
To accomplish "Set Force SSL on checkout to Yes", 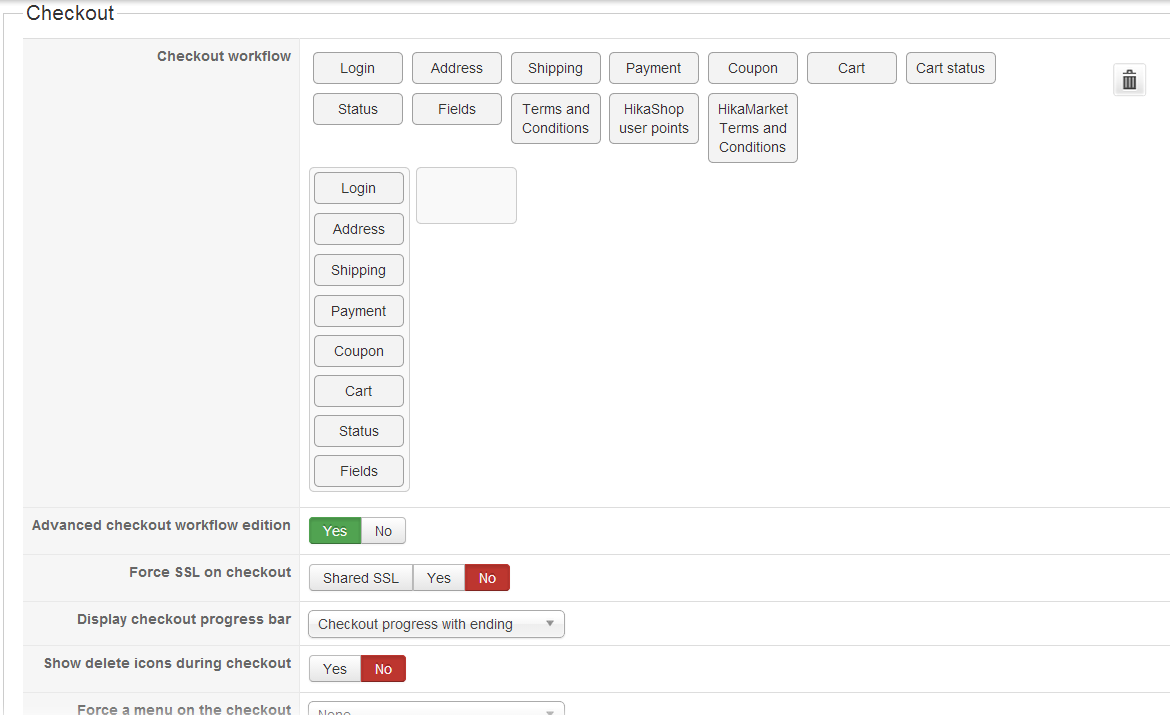I will [x=439, y=578].
